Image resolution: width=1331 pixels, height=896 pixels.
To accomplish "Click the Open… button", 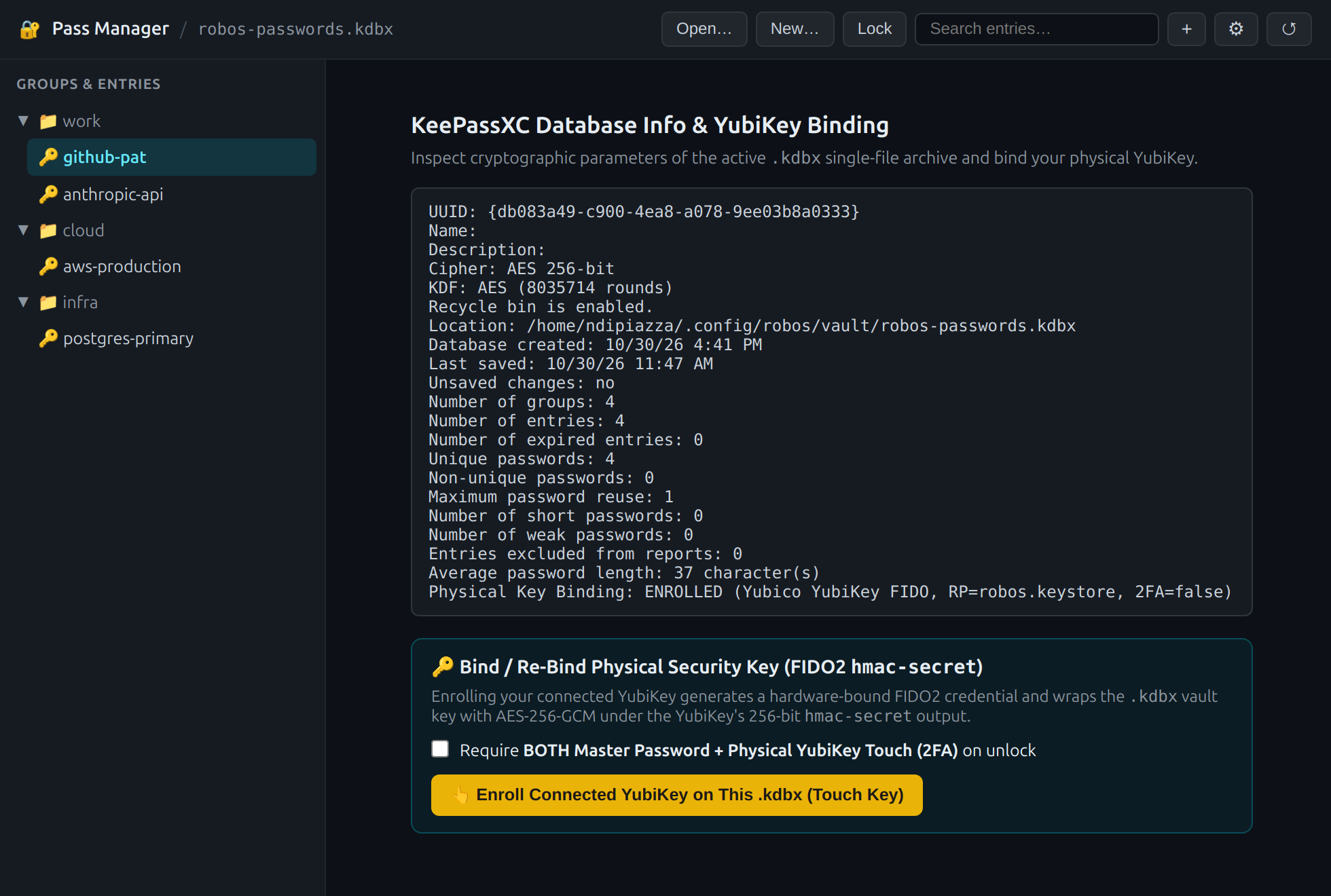I will coord(704,29).
